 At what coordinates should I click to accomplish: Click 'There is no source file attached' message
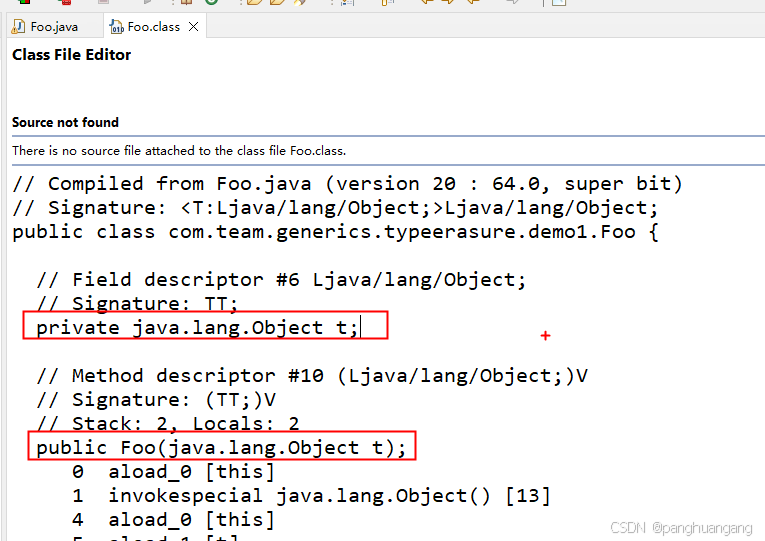[179, 151]
